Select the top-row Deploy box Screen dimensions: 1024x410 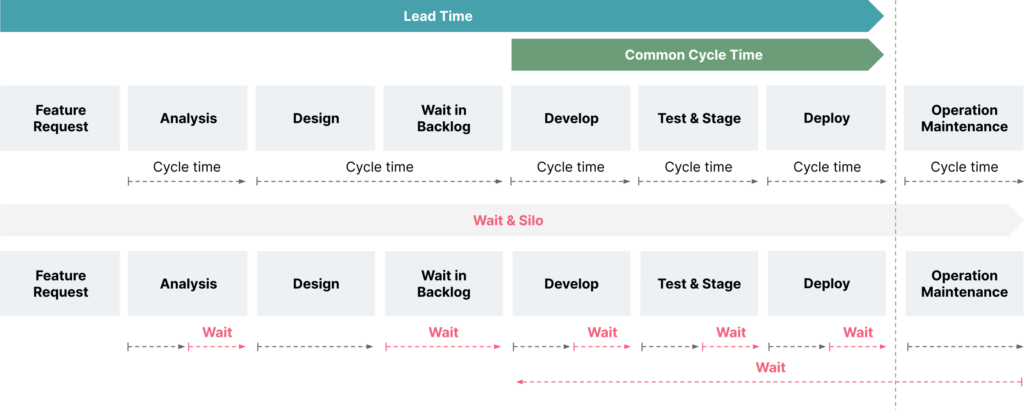(x=827, y=118)
